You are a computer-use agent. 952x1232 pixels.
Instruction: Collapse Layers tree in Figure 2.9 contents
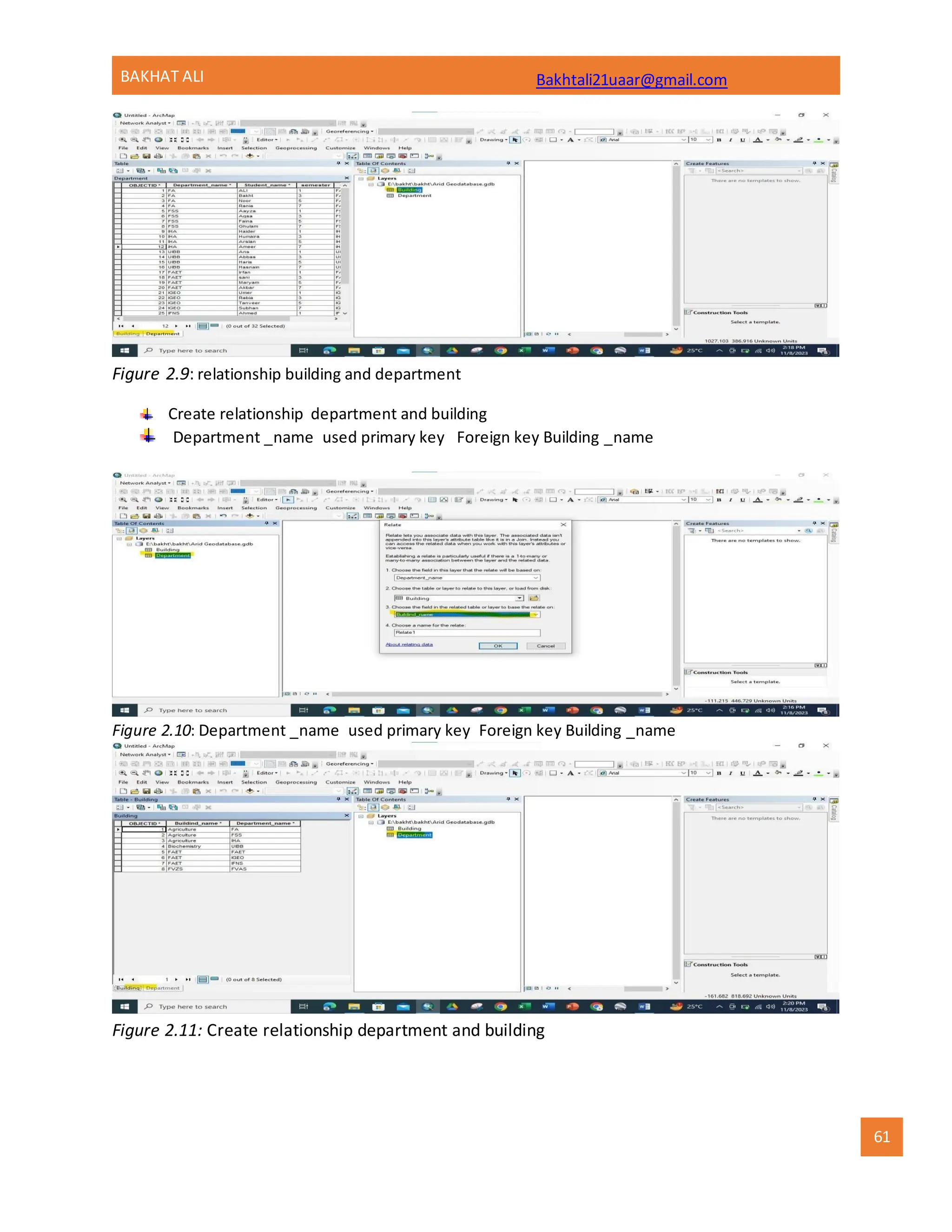click(x=361, y=178)
